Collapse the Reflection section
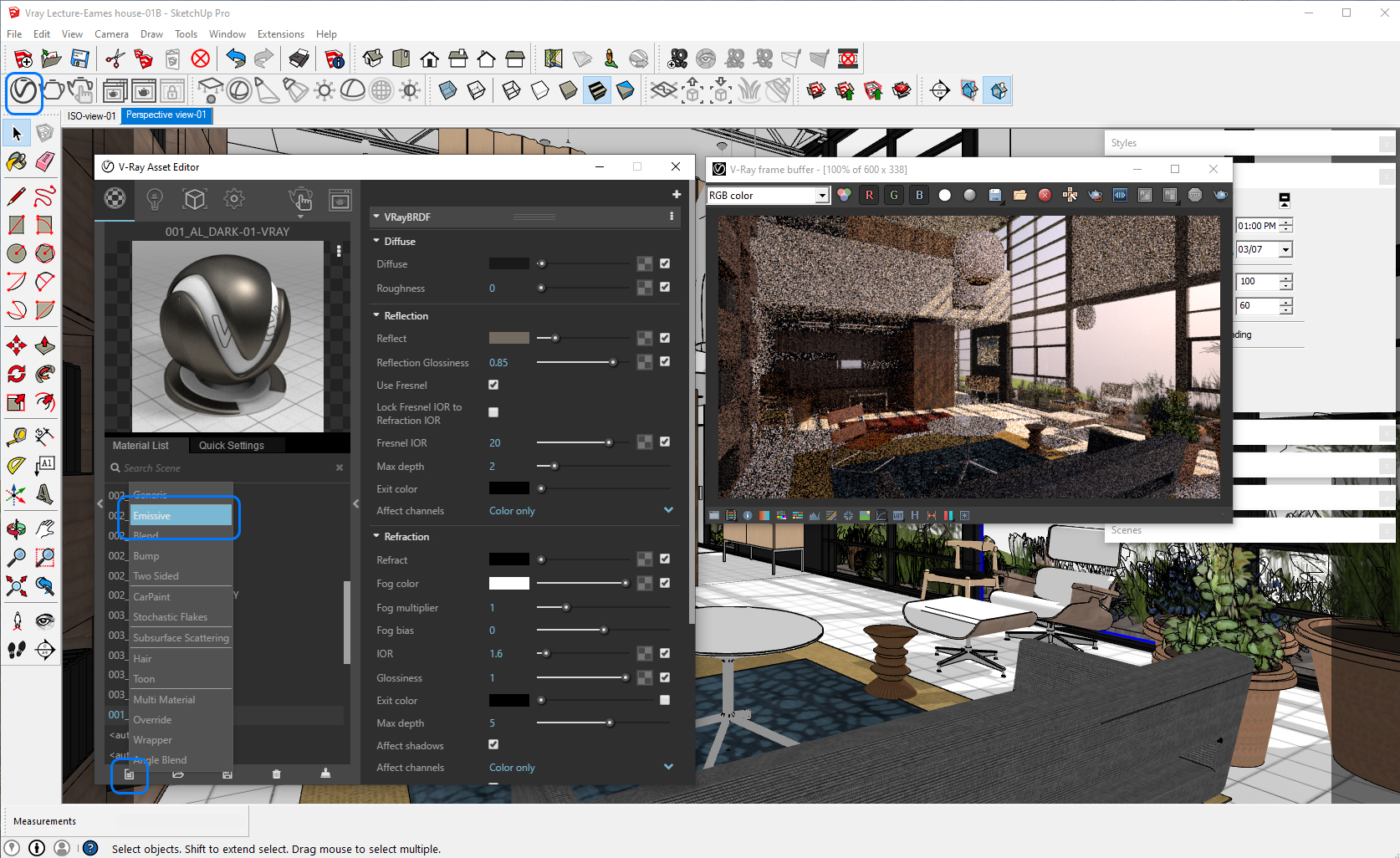 pos(376,315)
